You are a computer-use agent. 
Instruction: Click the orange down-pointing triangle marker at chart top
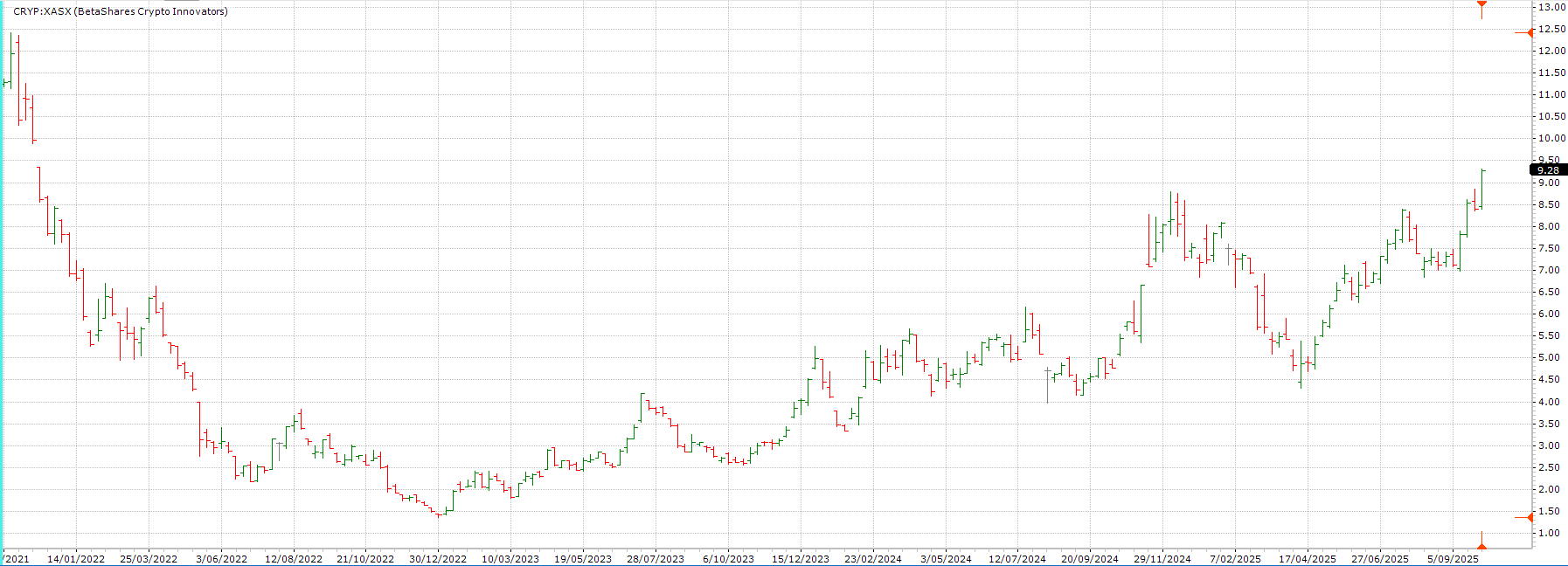[1481, 5]
